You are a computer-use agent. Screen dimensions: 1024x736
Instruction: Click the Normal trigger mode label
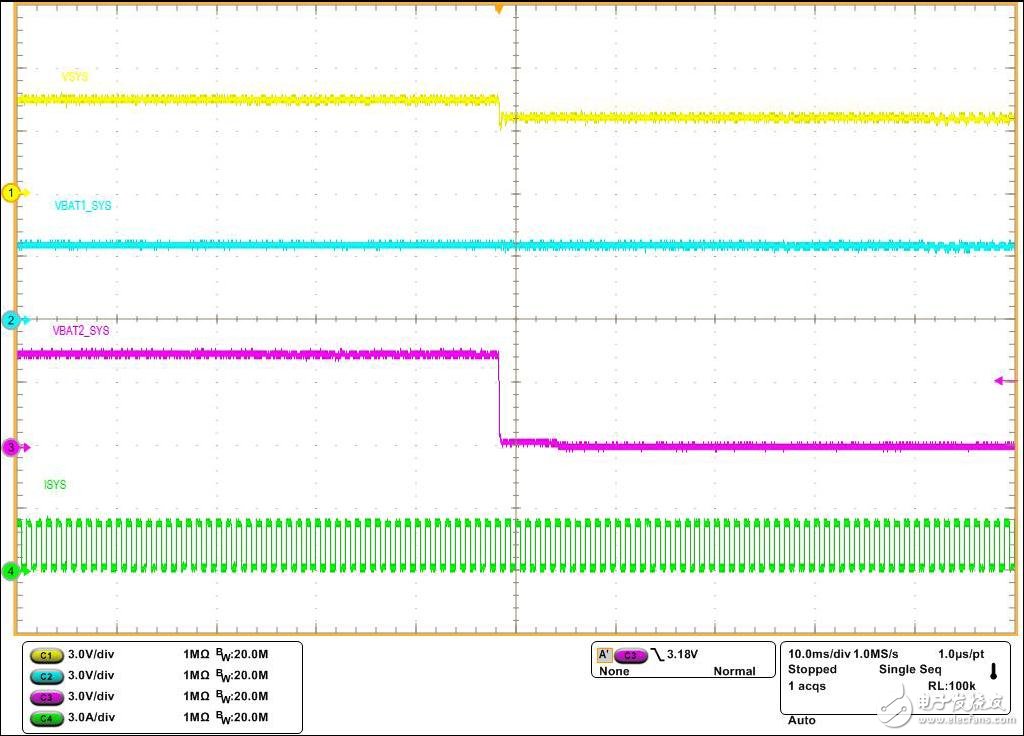pos(734,671)
